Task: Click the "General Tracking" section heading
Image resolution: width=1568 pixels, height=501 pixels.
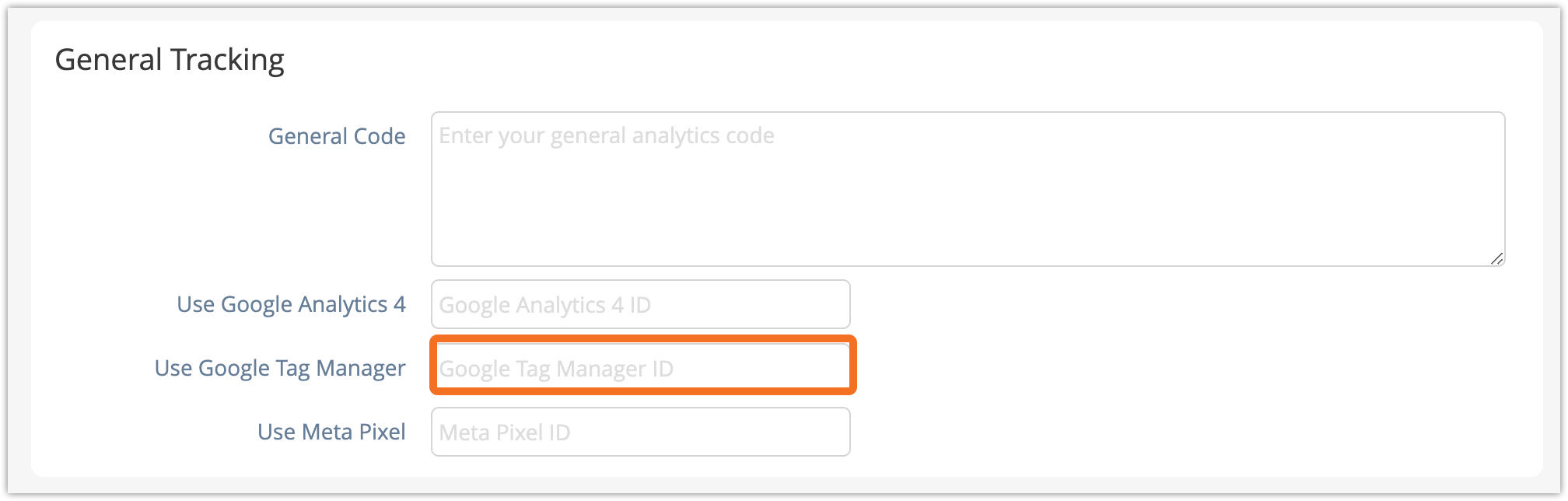Action: point(170,60)
